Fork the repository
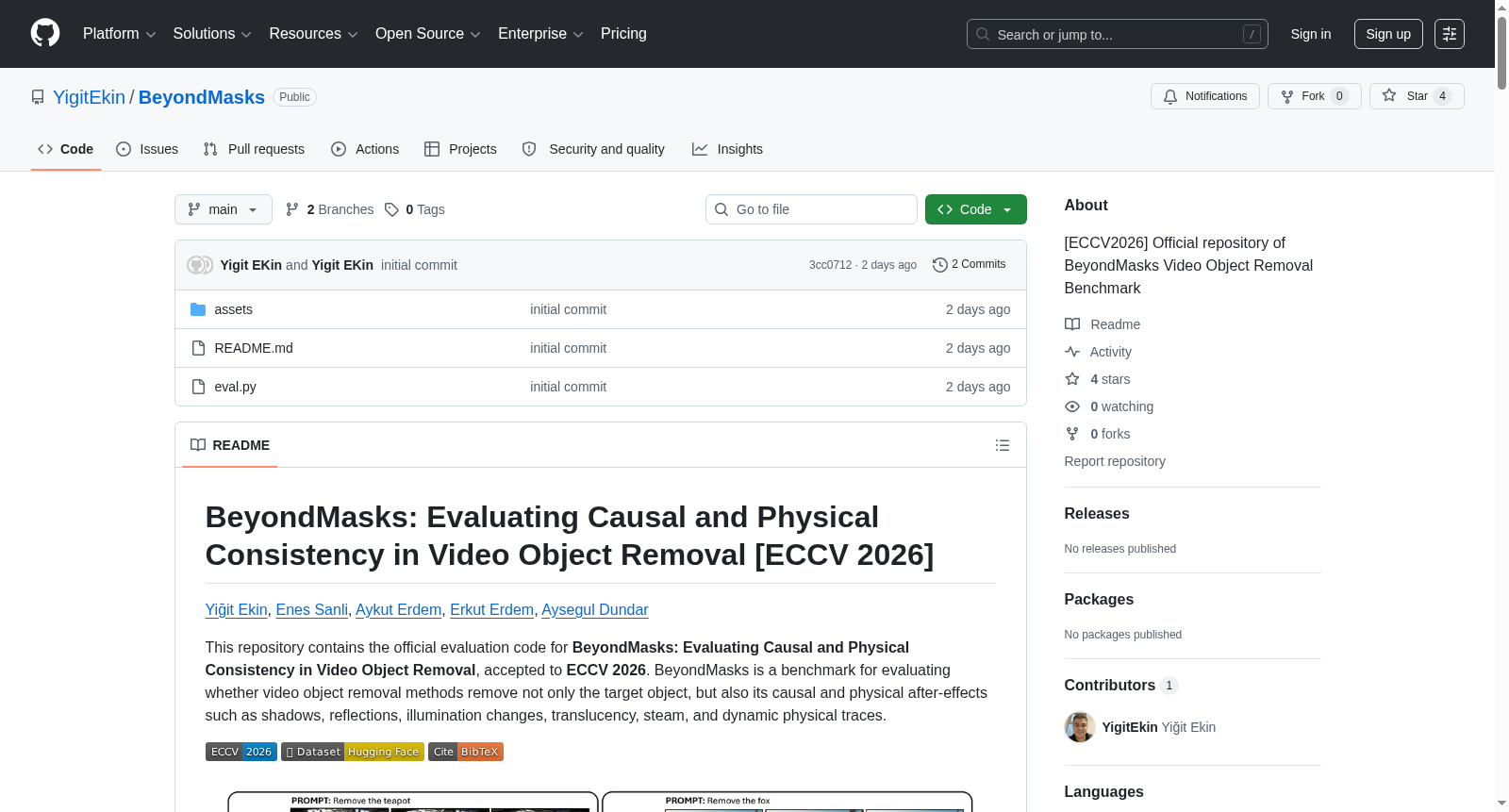Image resolution: width=1509 pixels, height=812 pixels. tap(1315, 96)
